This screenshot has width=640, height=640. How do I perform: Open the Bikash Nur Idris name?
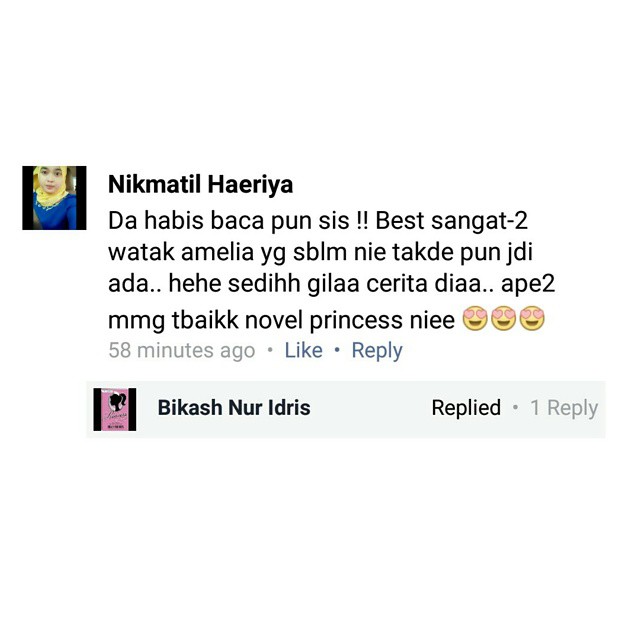coord(234,408)
